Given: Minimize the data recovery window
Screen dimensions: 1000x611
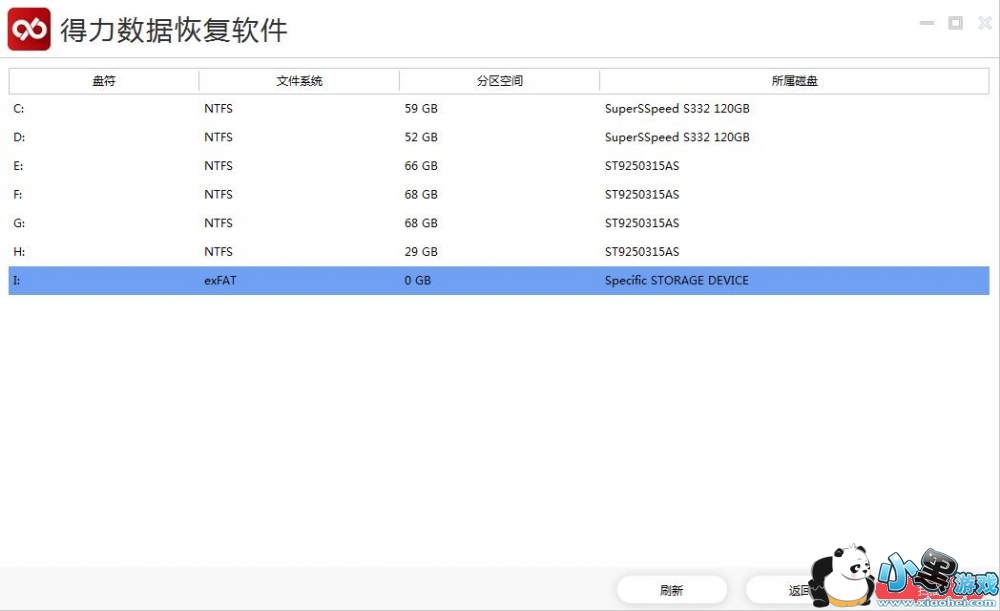Looking at the screenshot, I should pyautogui.click(x=926, y=23).
